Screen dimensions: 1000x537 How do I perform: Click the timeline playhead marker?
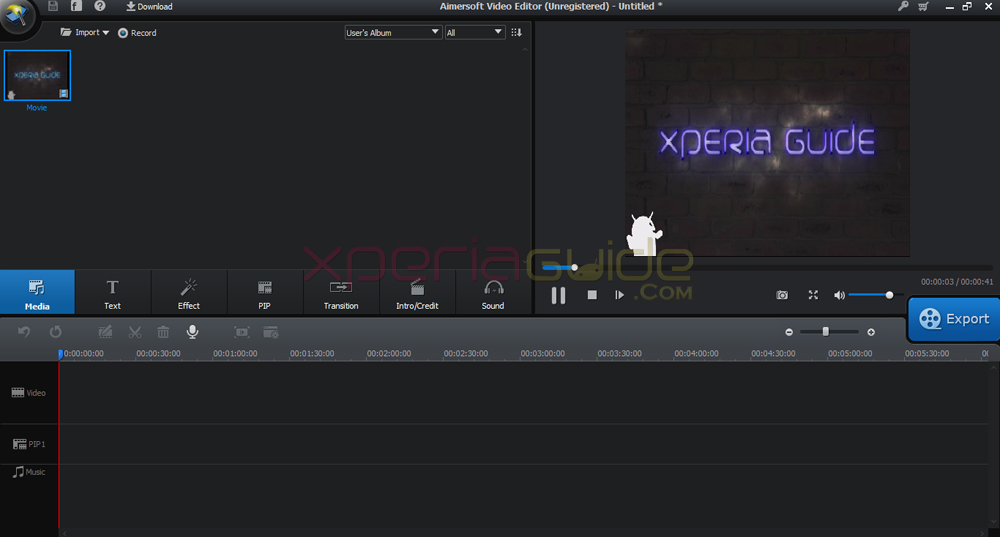(60, 354)
